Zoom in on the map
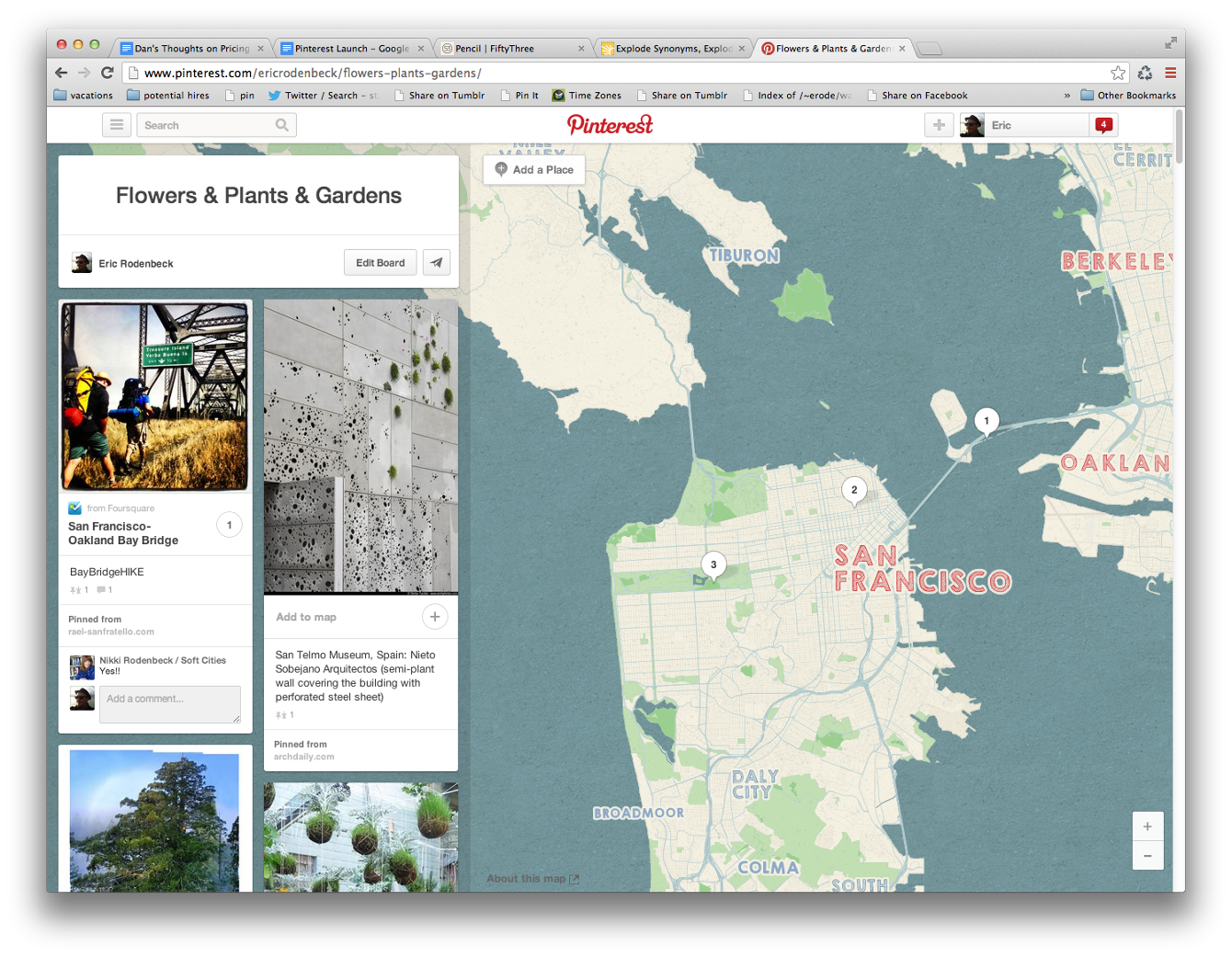 point(1147,826)
